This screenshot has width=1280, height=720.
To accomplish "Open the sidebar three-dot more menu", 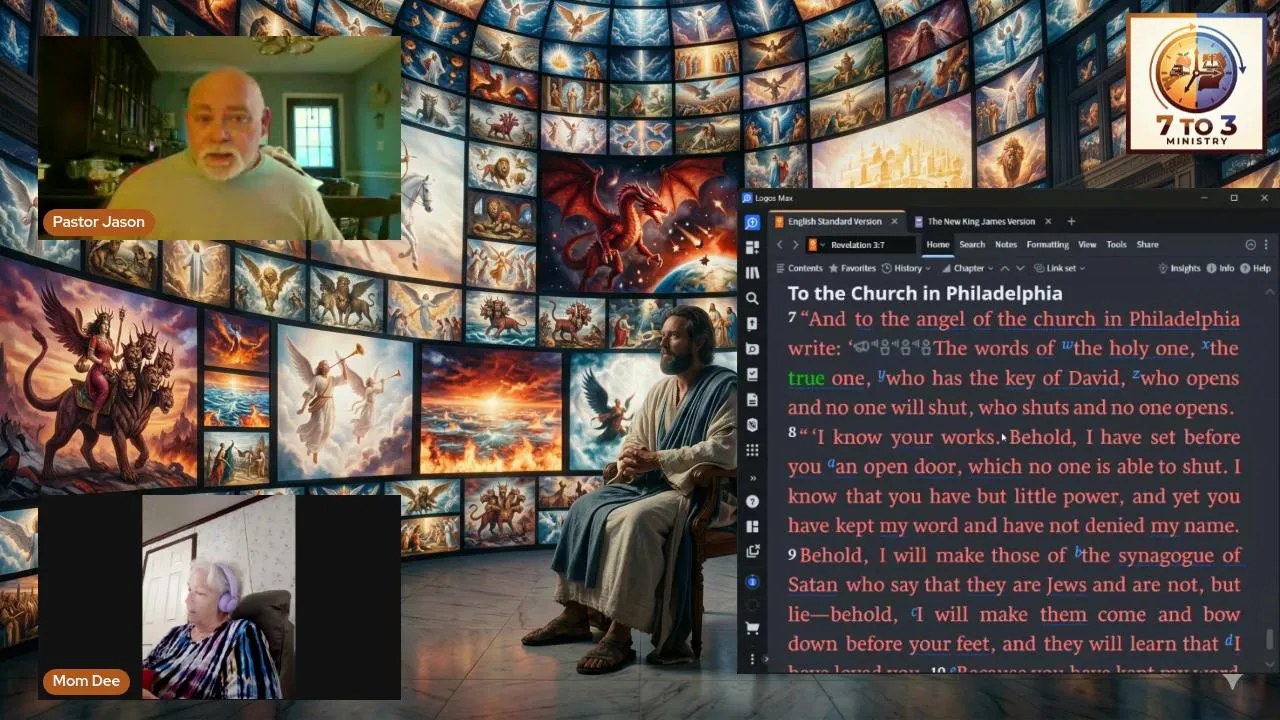I will pos(752,659).
